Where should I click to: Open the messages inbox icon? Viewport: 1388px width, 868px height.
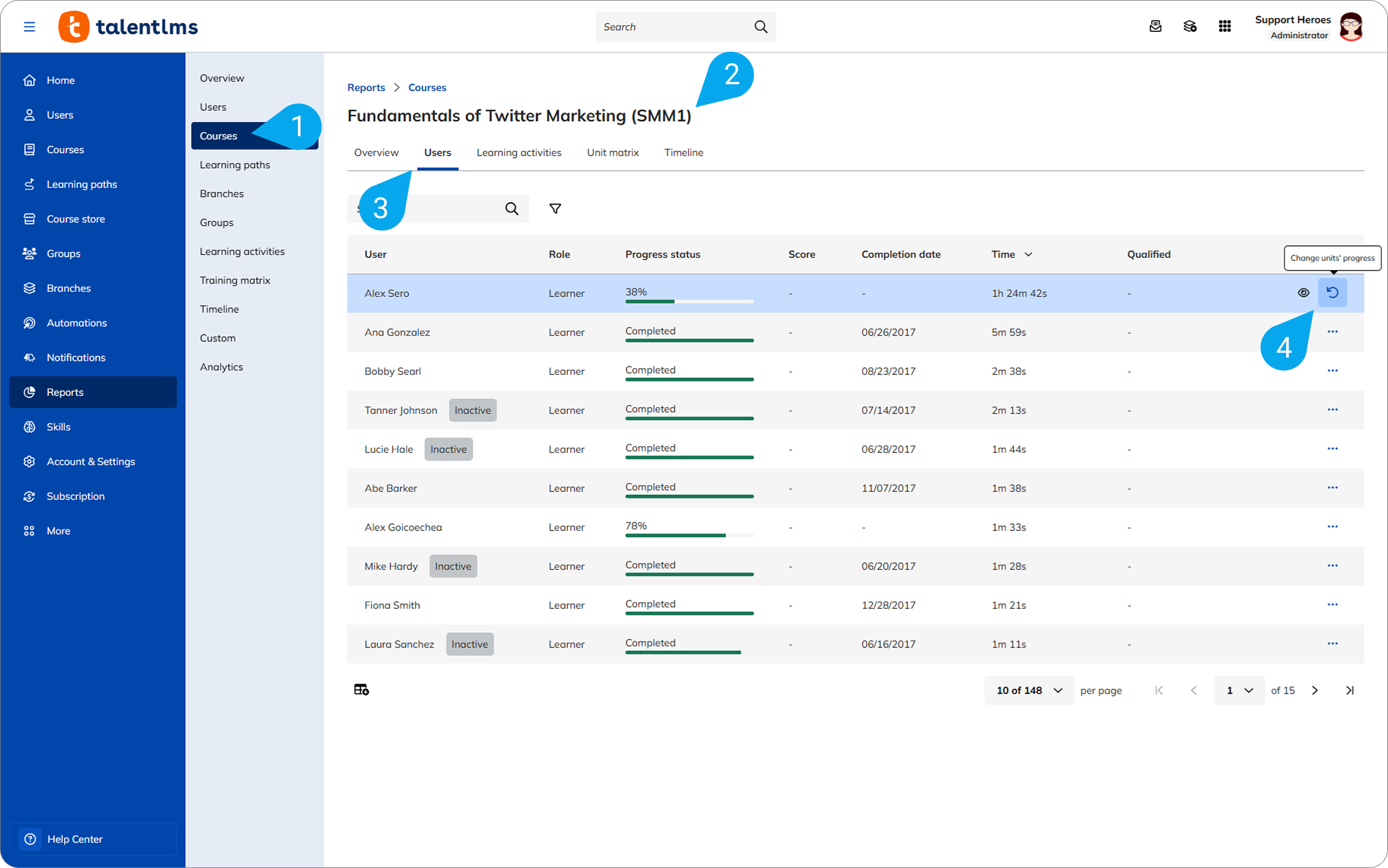pyautogui.click(x=1155, y=27)
